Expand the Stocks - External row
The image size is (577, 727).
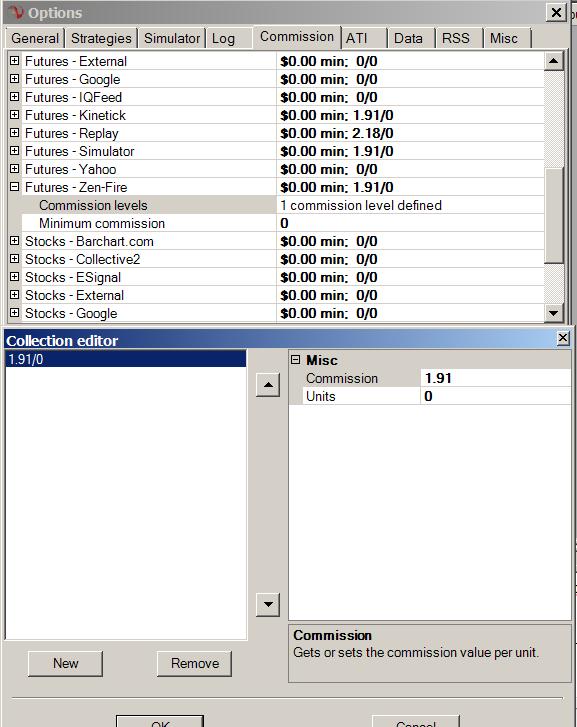(x=14, y=295)
